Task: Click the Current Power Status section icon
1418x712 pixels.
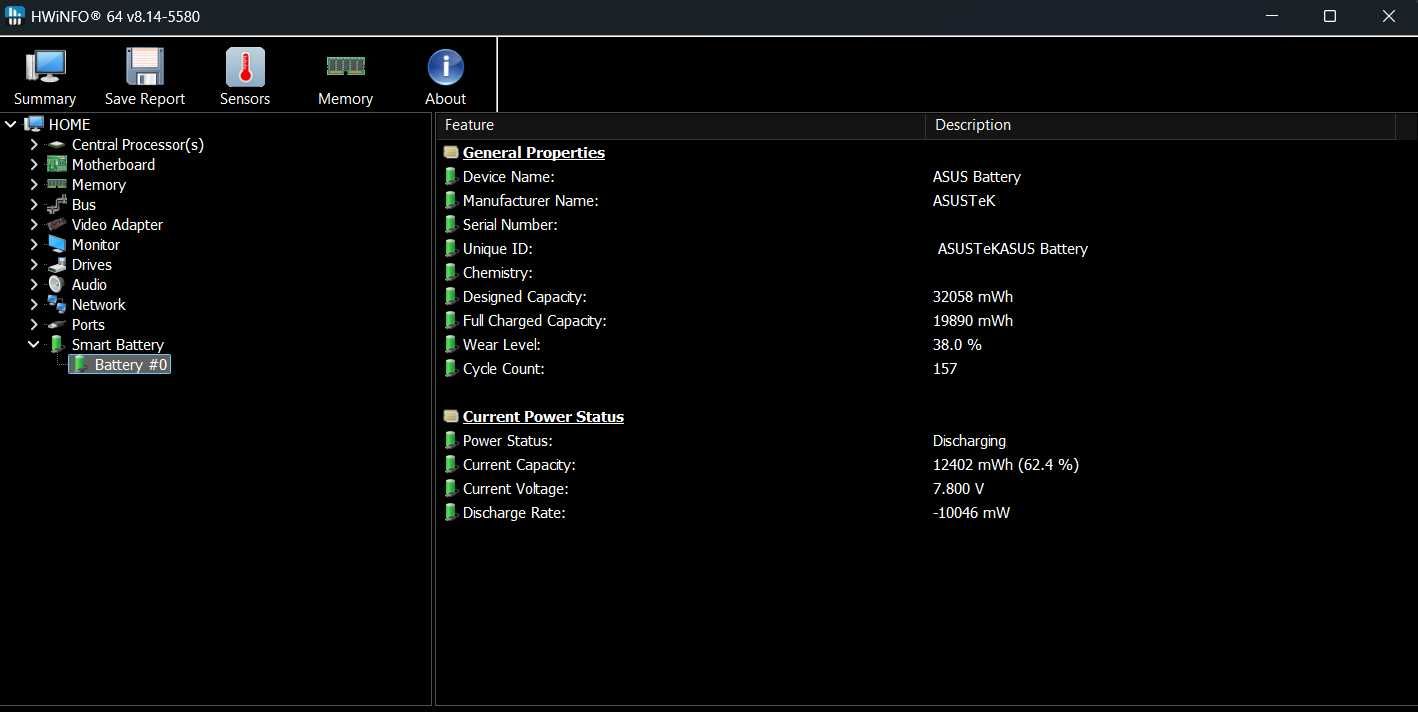Action: pyautogui.click(x=451, y=416)
